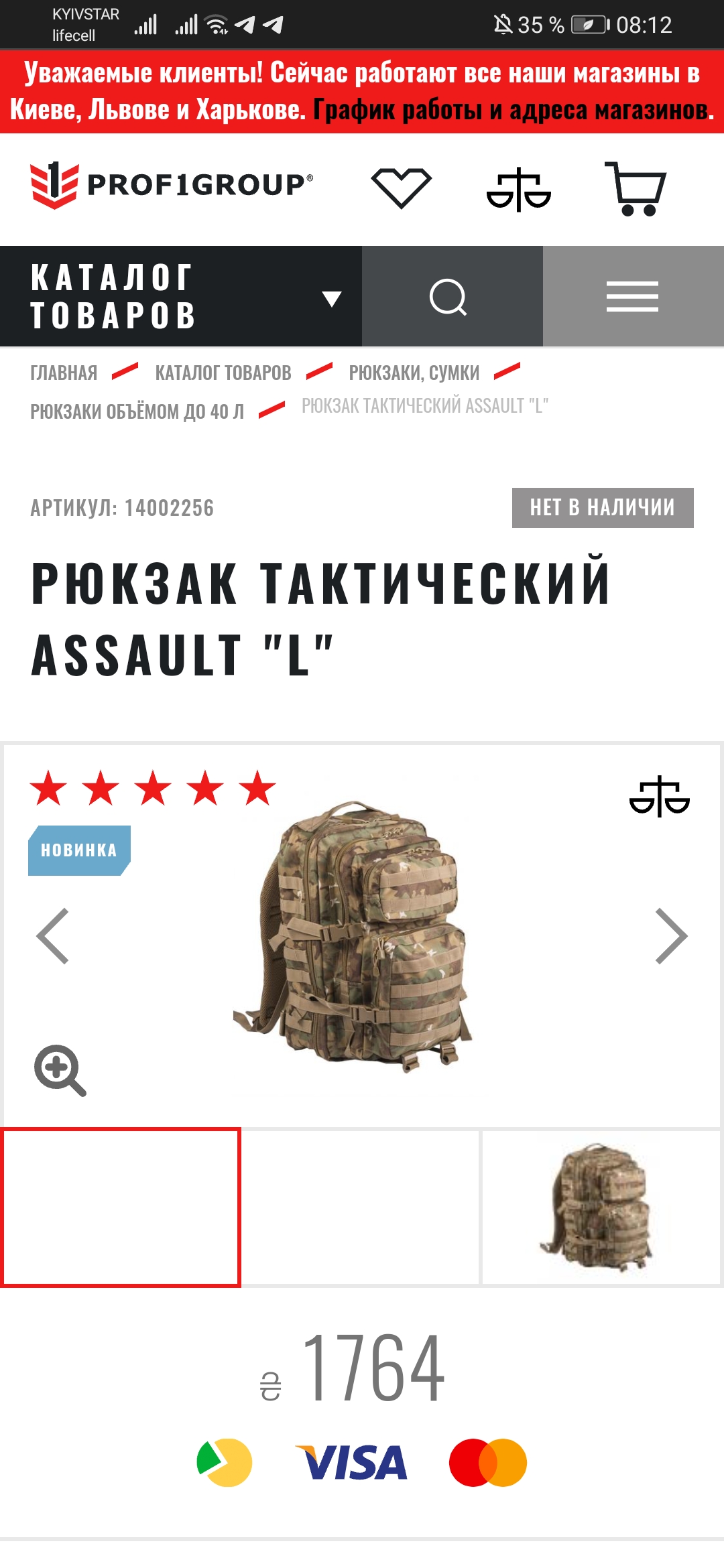Click the Нет в наличии button
The height and width of the screenshot is (1568, 724).
tap(603, 508)
